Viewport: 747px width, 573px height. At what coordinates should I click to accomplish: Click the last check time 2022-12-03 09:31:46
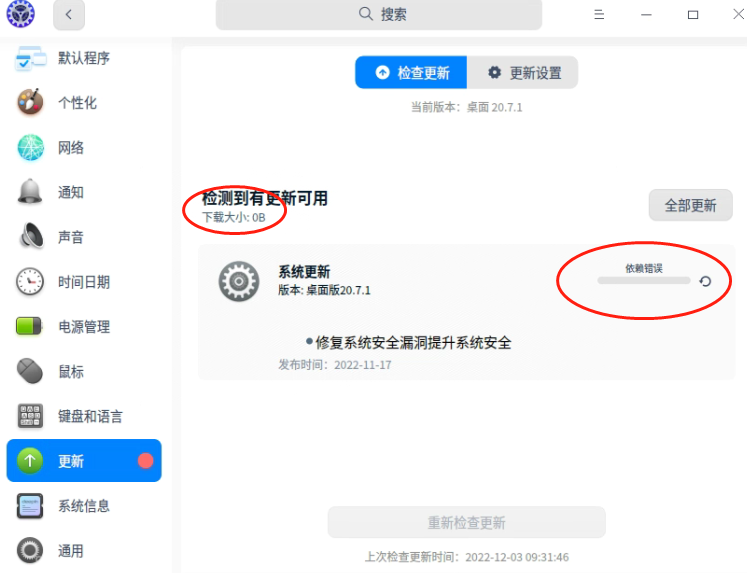517,557
